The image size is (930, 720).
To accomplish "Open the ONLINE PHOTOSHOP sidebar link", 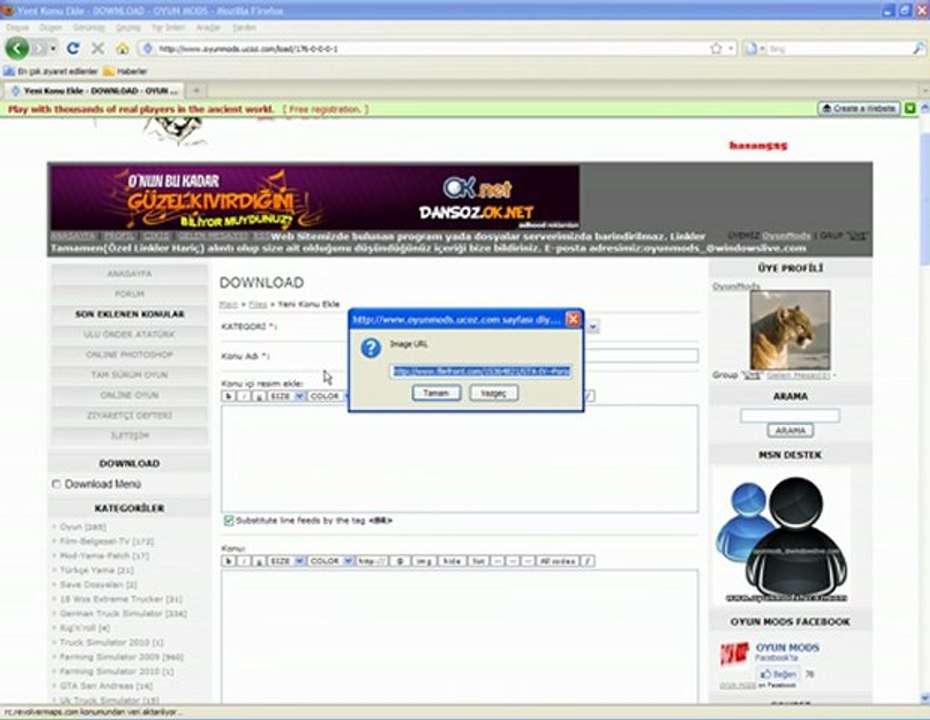I will point(129,355).
